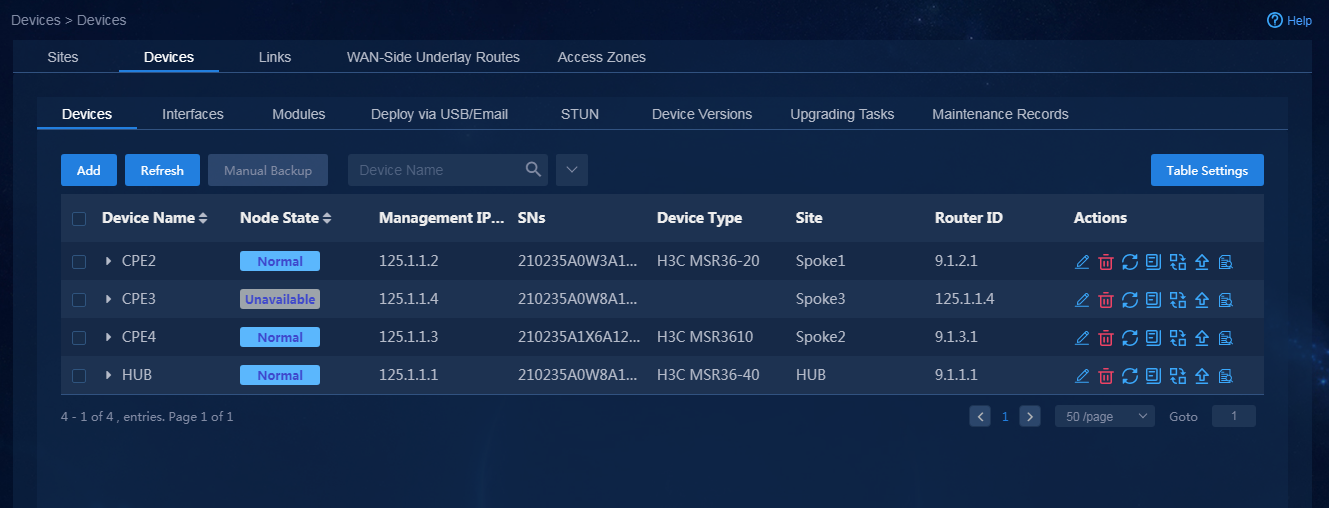Open the Help icon link

(1275, 20)
